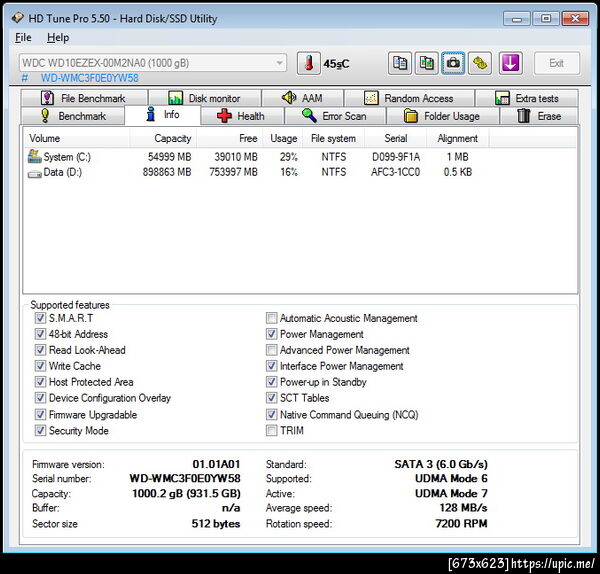The width and height of the screenshot is (600, 574).
Task: Toggle Device Configuration Overlay checkbox
Action: [x=40, y=398]
